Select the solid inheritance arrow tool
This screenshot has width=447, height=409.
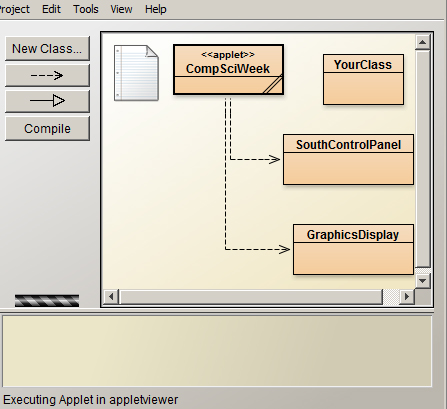[x=47, y=101]
